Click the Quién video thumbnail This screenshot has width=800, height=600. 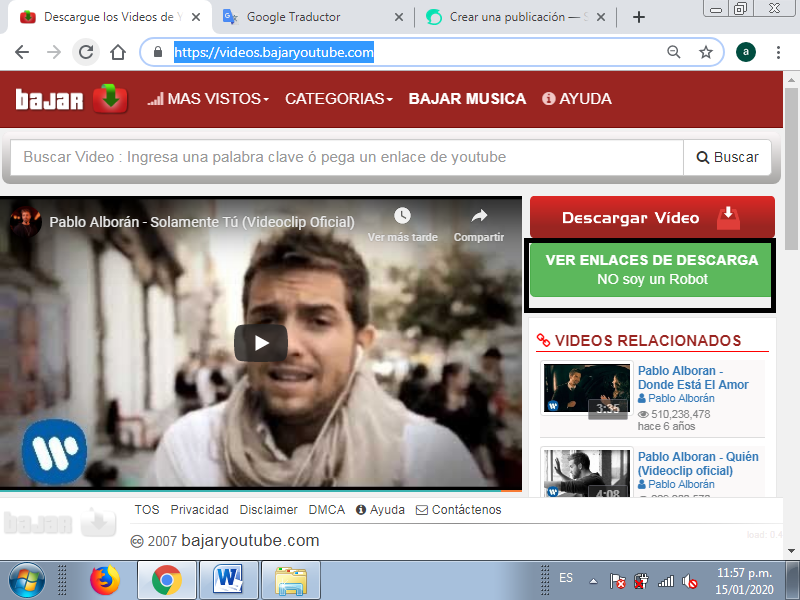pyautogui.click(x=587, y=473)
